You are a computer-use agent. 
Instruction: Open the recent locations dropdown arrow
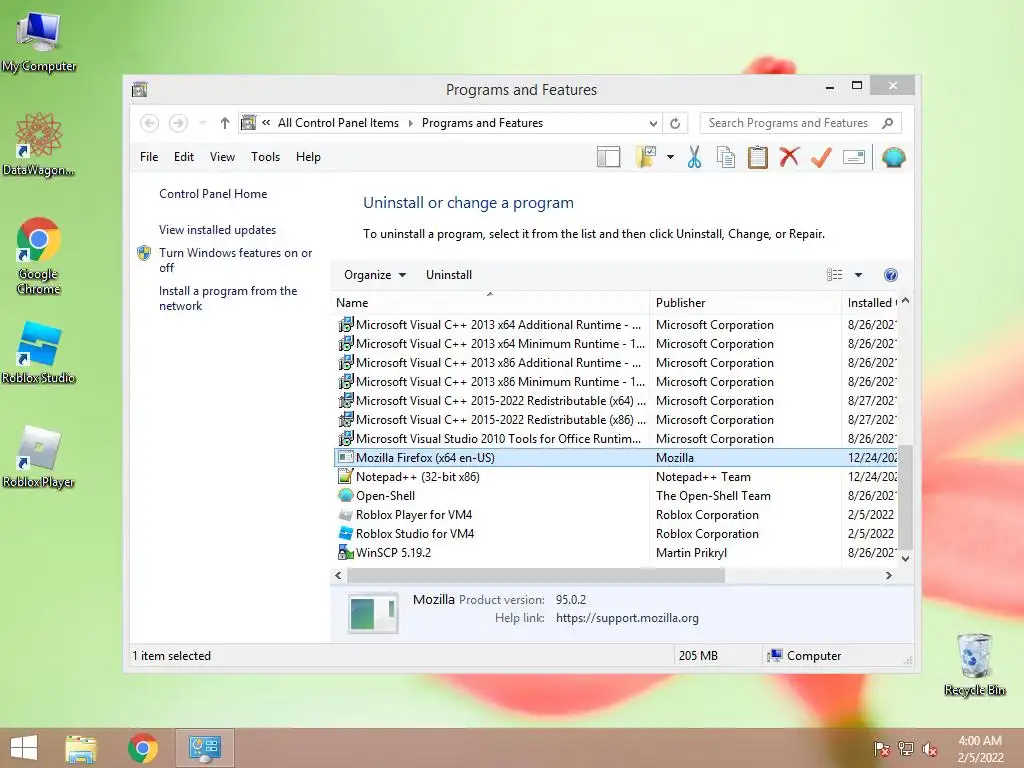(203, 123)
